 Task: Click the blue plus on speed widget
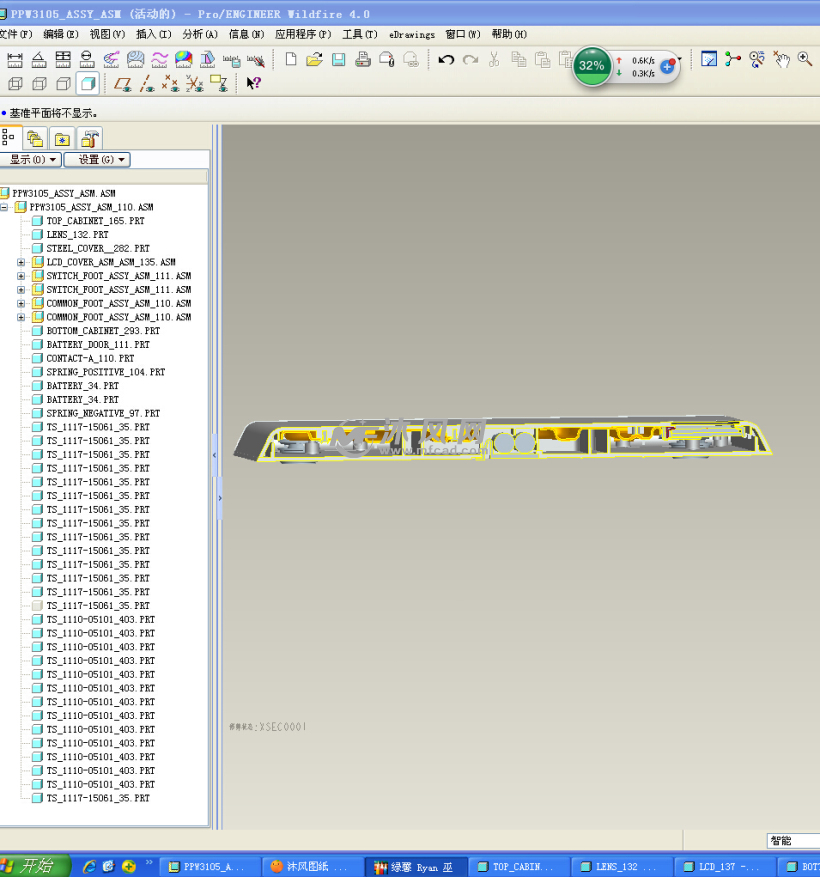[x=667, y=67]
